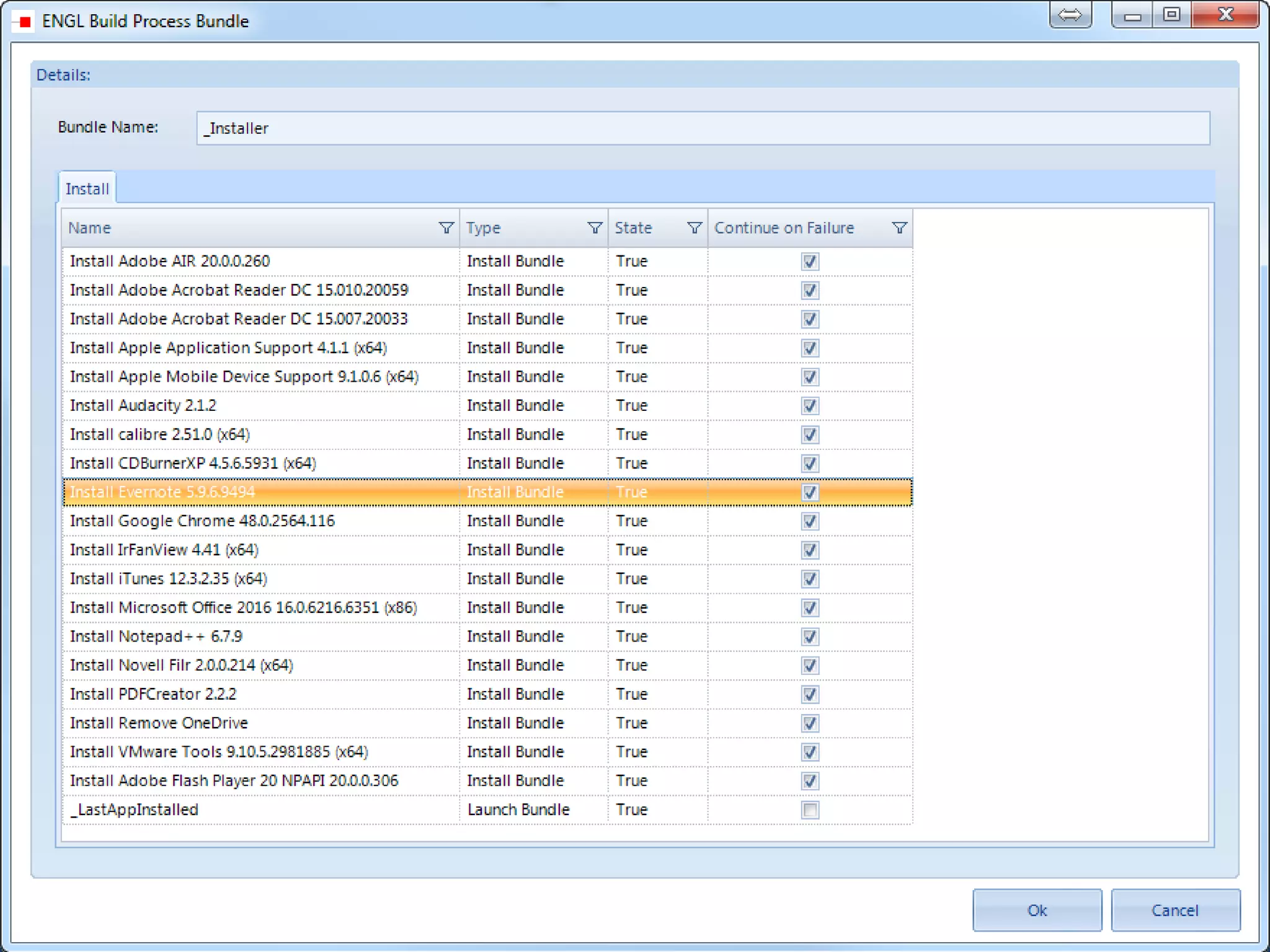Toggle Continue on Failure for Notepad++
This screenshot has height=952, width=1270.
pyautogui.click(x=810, y=637)
